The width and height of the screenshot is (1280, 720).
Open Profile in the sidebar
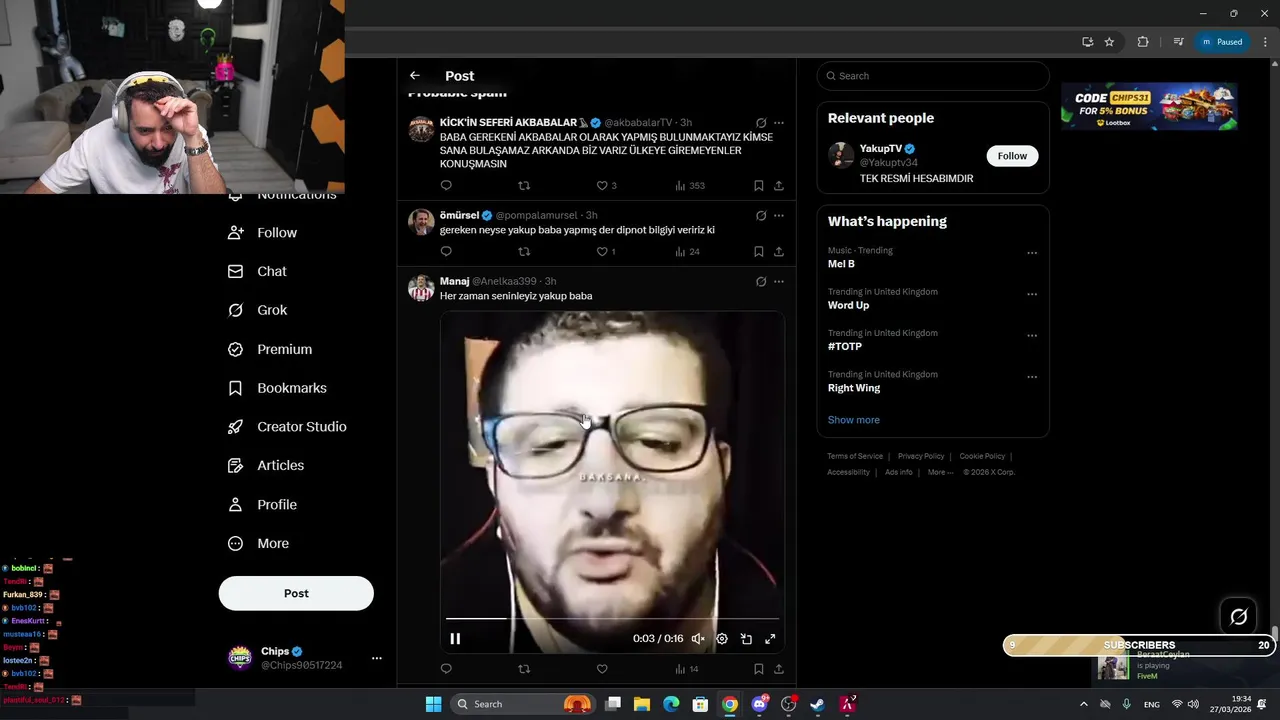263,504
